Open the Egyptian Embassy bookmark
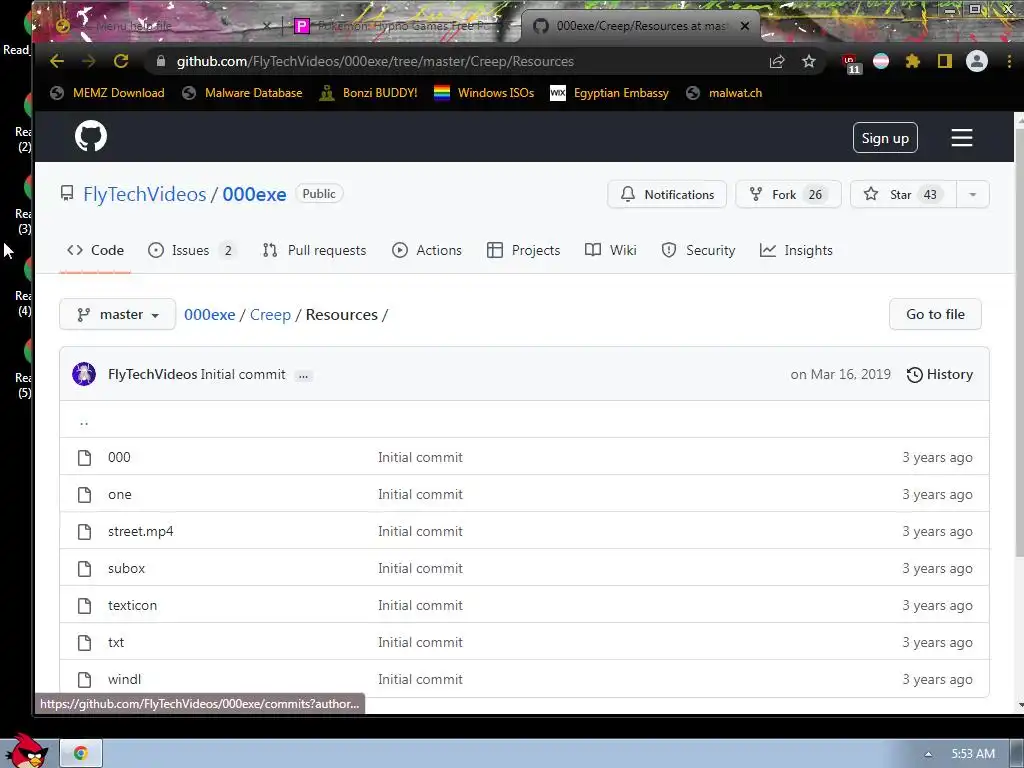The image size is (1024, 768). [x=609, y=93]
